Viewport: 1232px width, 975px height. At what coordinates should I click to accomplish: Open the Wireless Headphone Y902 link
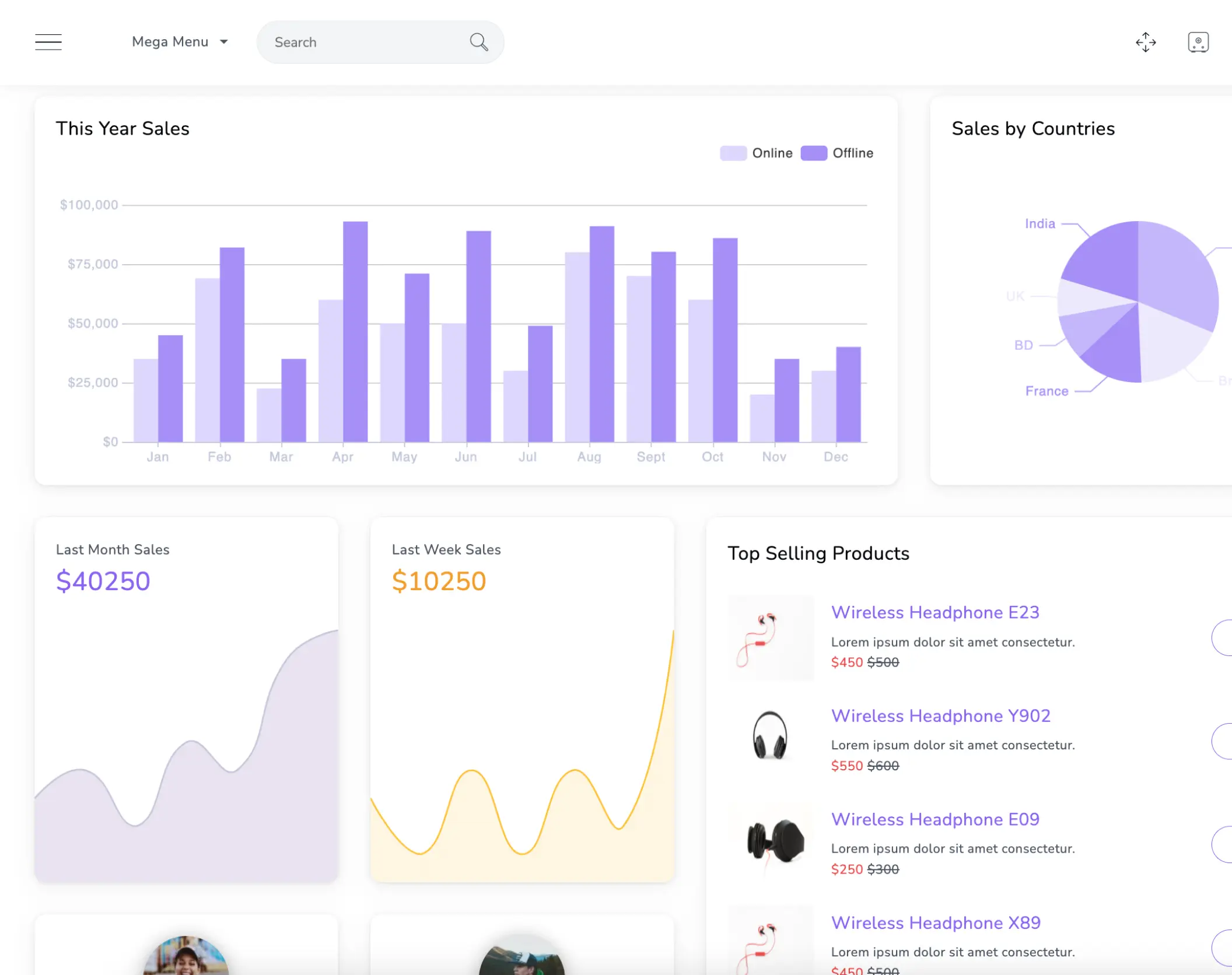(940, 716)
